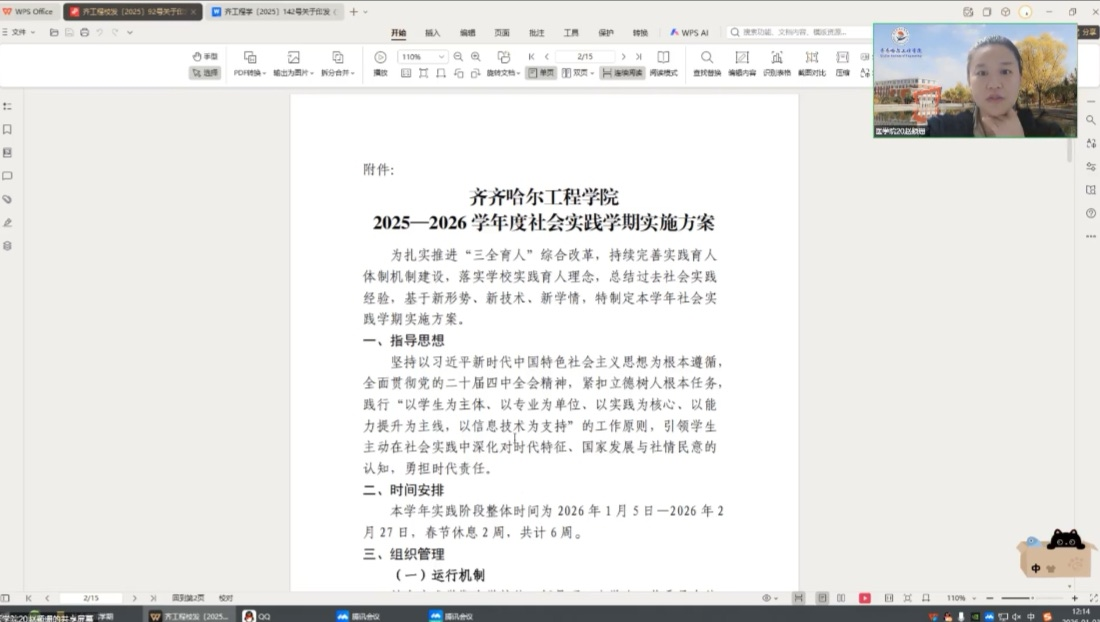Click the 截图对比 screenshot compare icon
1100x622 pixels.
811,58
